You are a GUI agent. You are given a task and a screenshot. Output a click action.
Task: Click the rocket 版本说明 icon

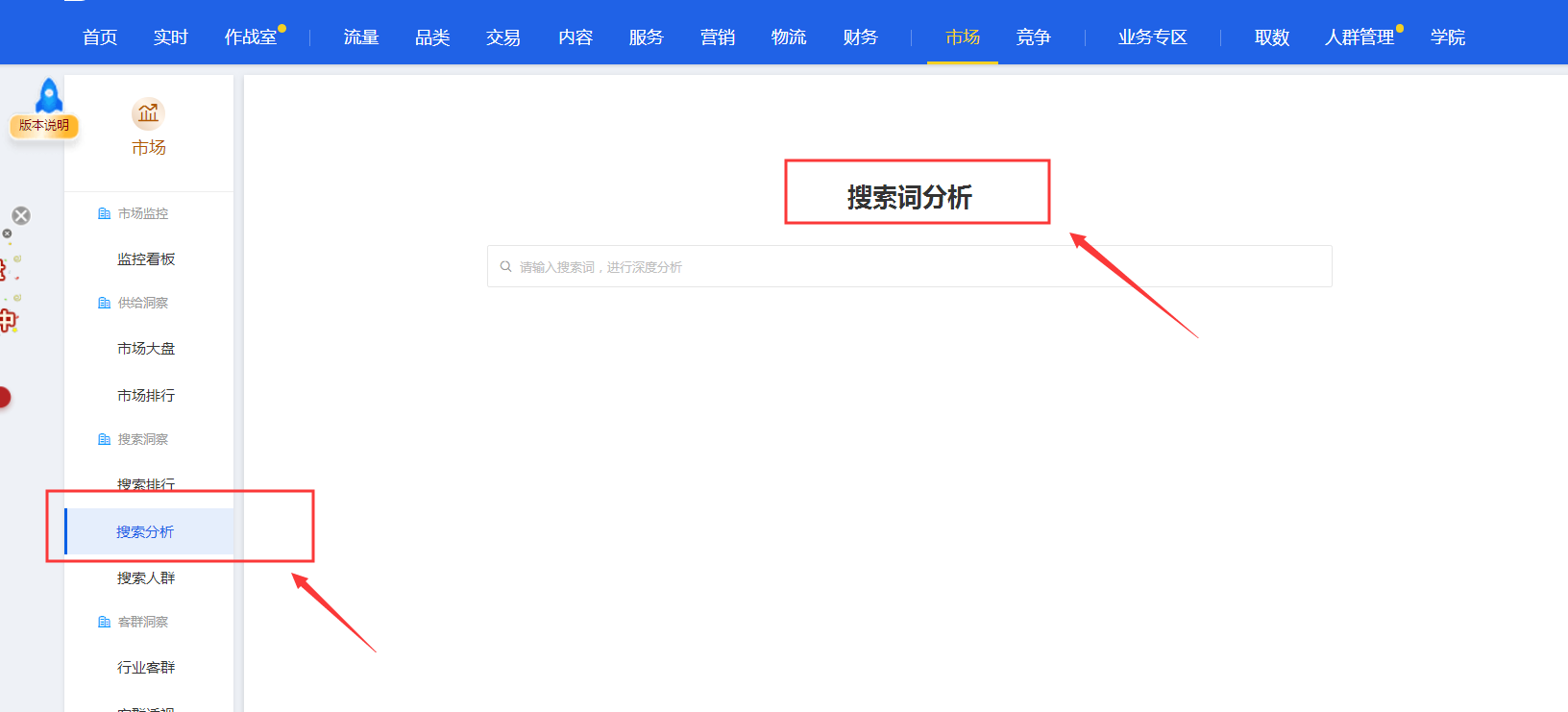click(x=46, y=108)
